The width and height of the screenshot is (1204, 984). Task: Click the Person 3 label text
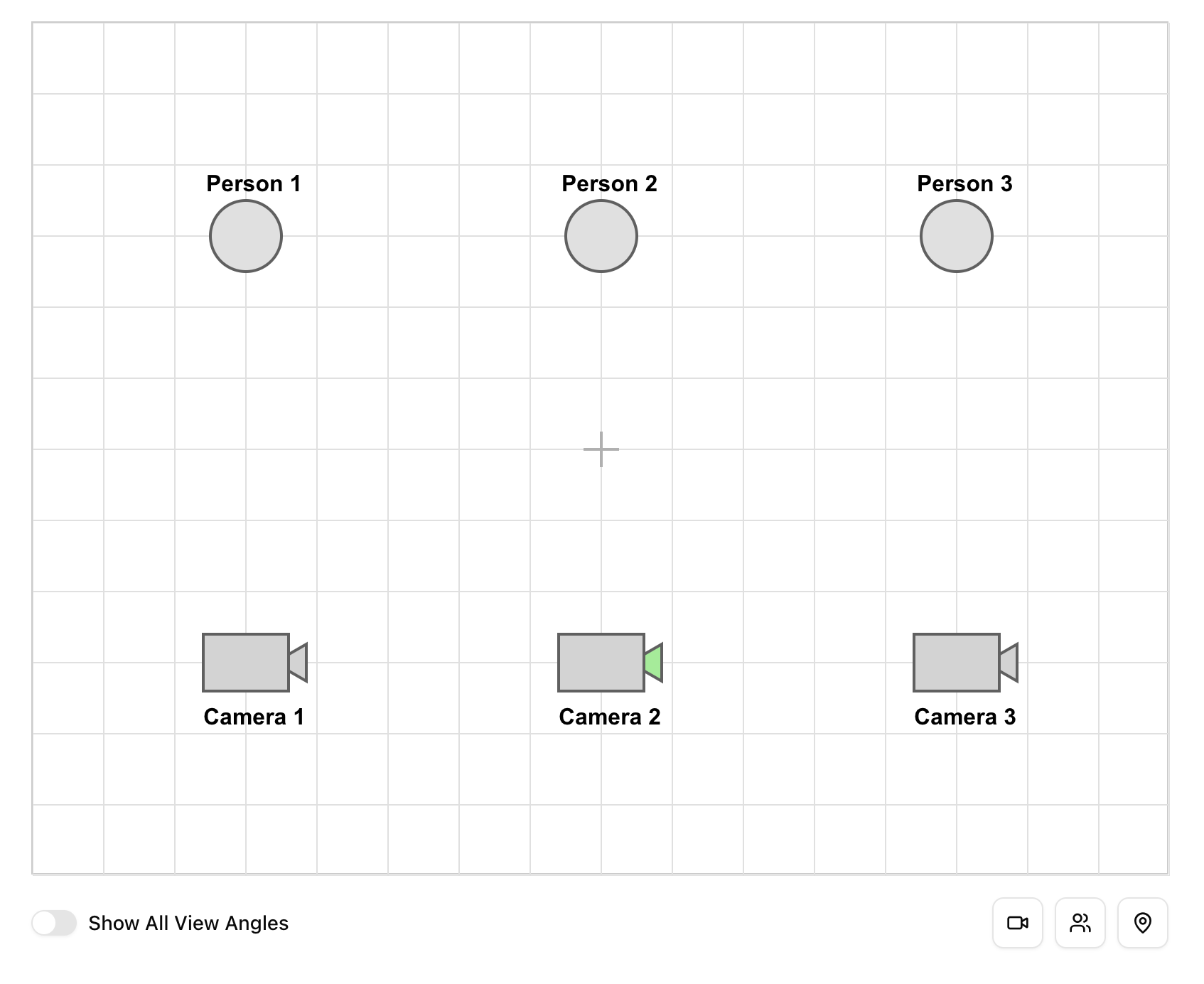pos(964,183)
